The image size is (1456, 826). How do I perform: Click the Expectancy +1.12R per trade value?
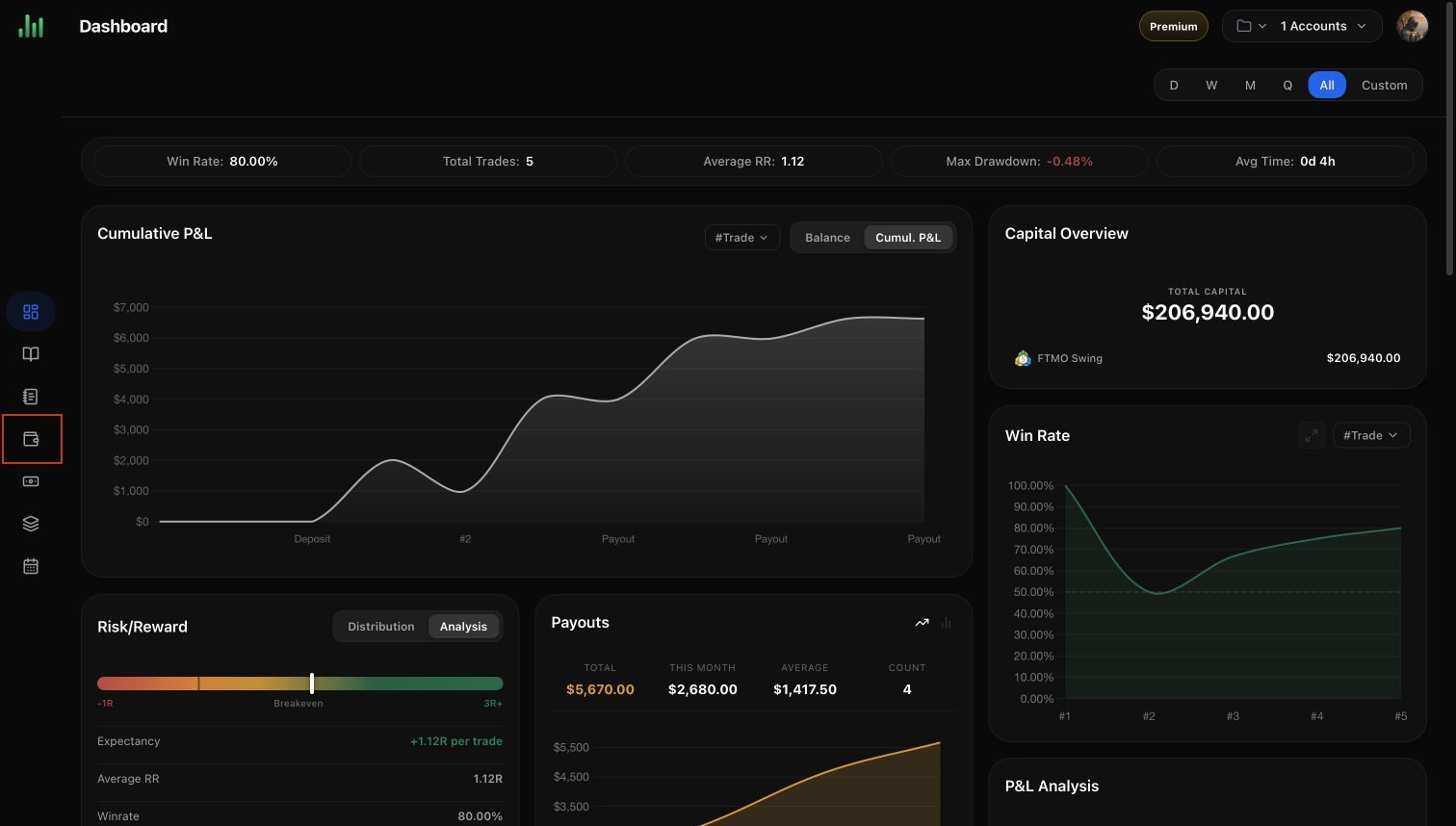456,741
